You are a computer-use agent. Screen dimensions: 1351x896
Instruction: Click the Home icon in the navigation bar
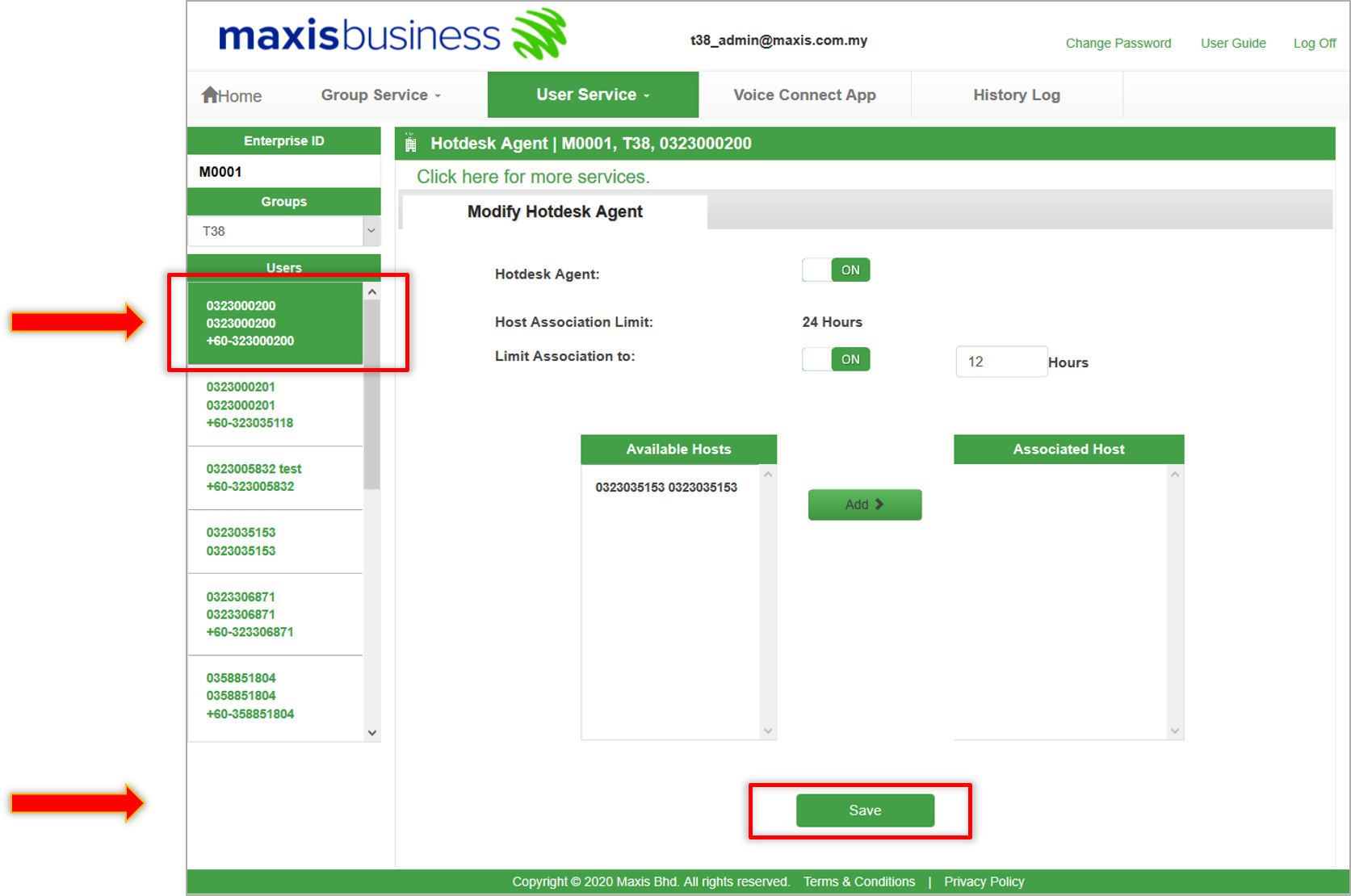point(210,94)
